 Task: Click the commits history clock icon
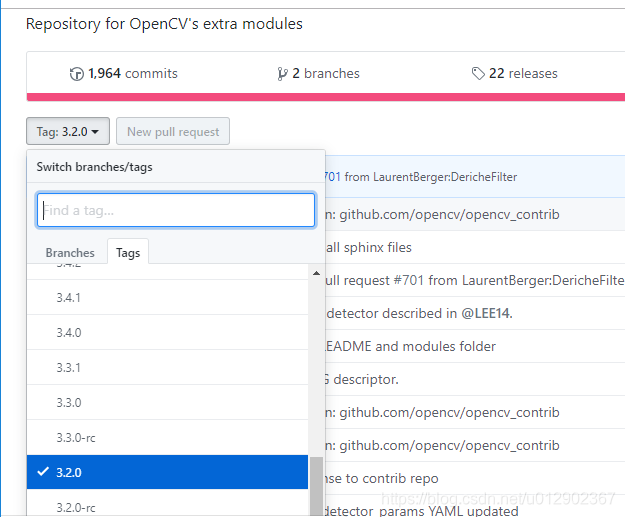click(x=77, y=74)
